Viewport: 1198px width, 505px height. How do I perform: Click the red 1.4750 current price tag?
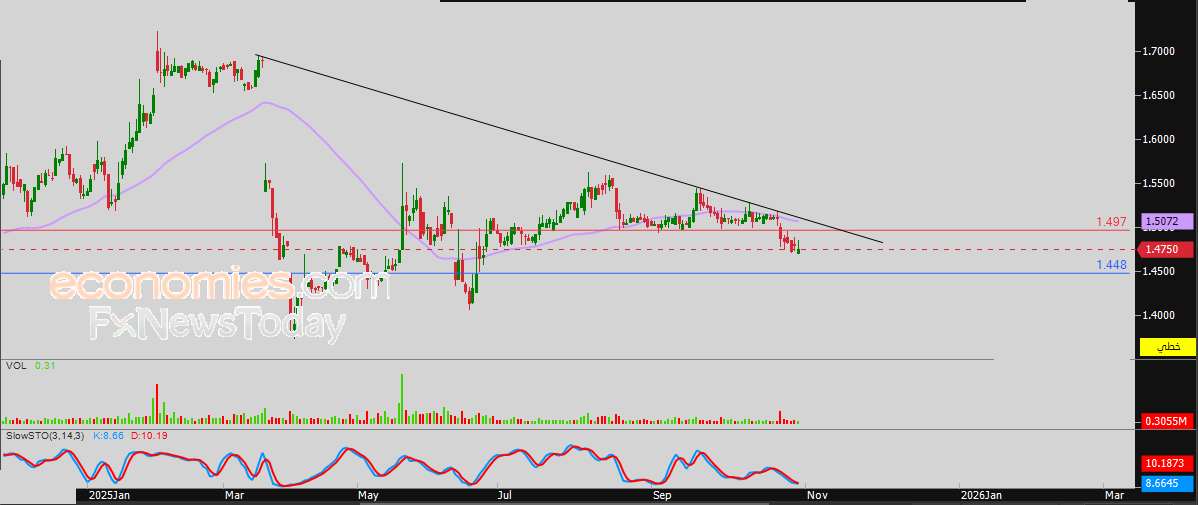point(1166,249)
